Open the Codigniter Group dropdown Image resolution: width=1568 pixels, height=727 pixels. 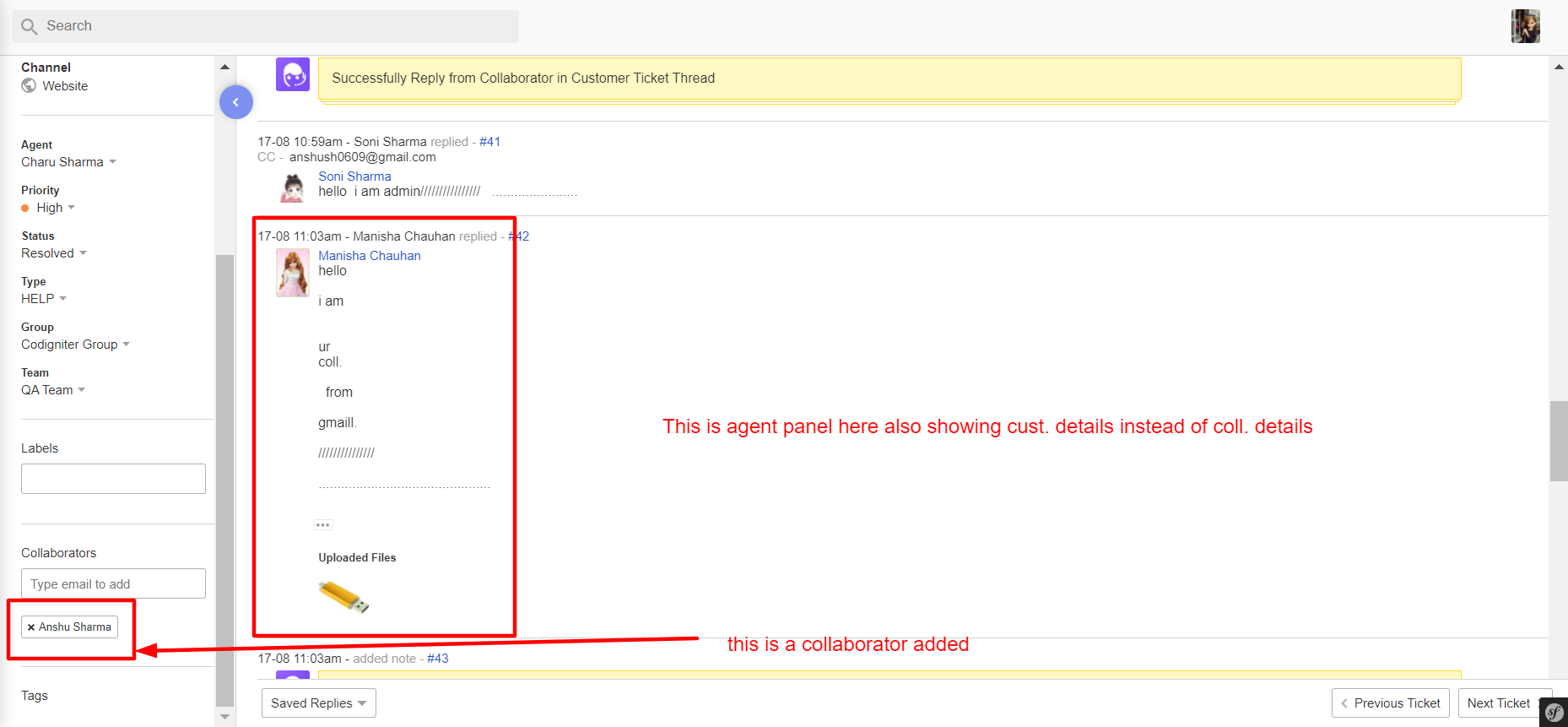75,345
